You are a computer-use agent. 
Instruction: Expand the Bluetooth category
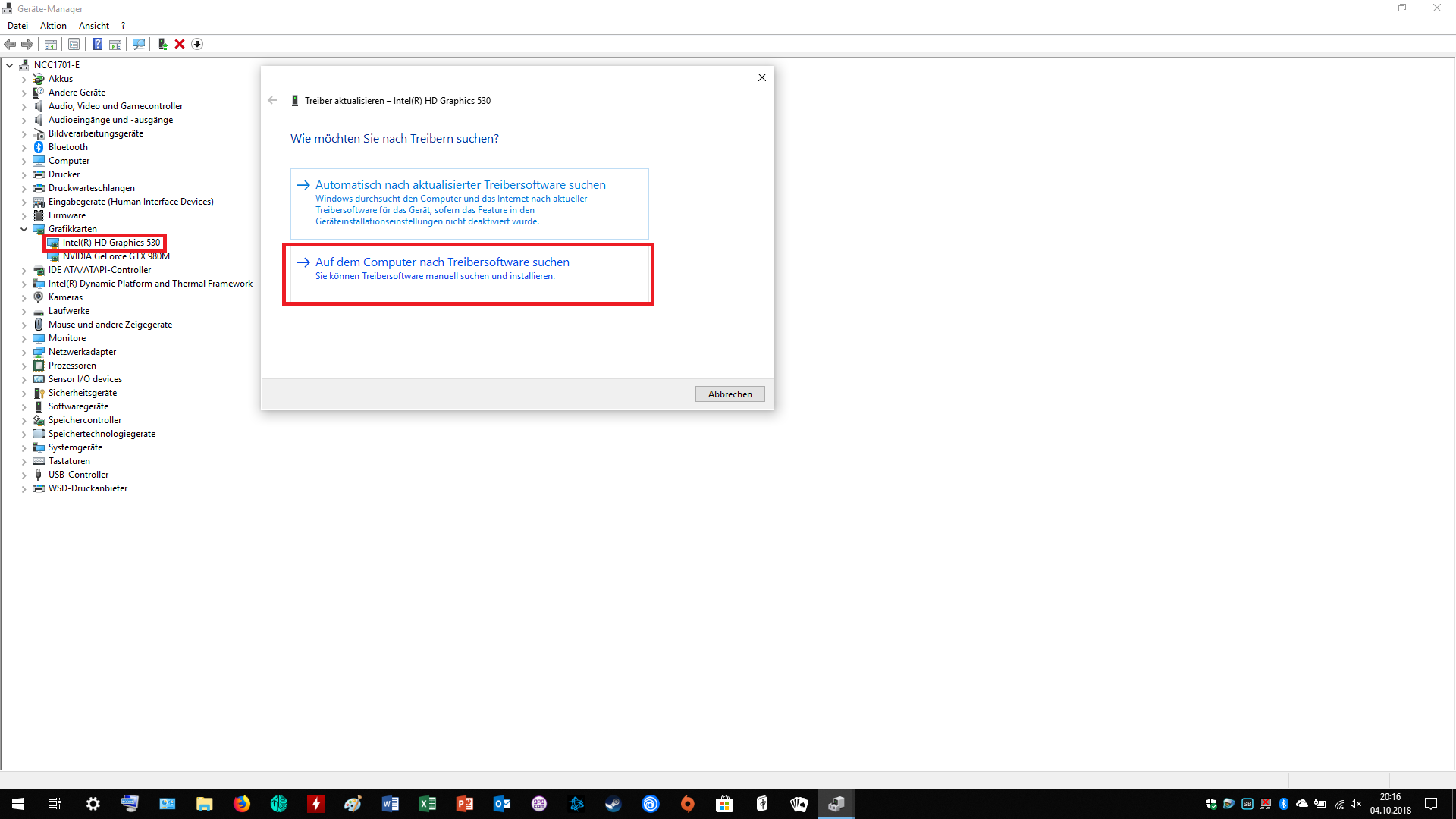click(x=24, y=148)
